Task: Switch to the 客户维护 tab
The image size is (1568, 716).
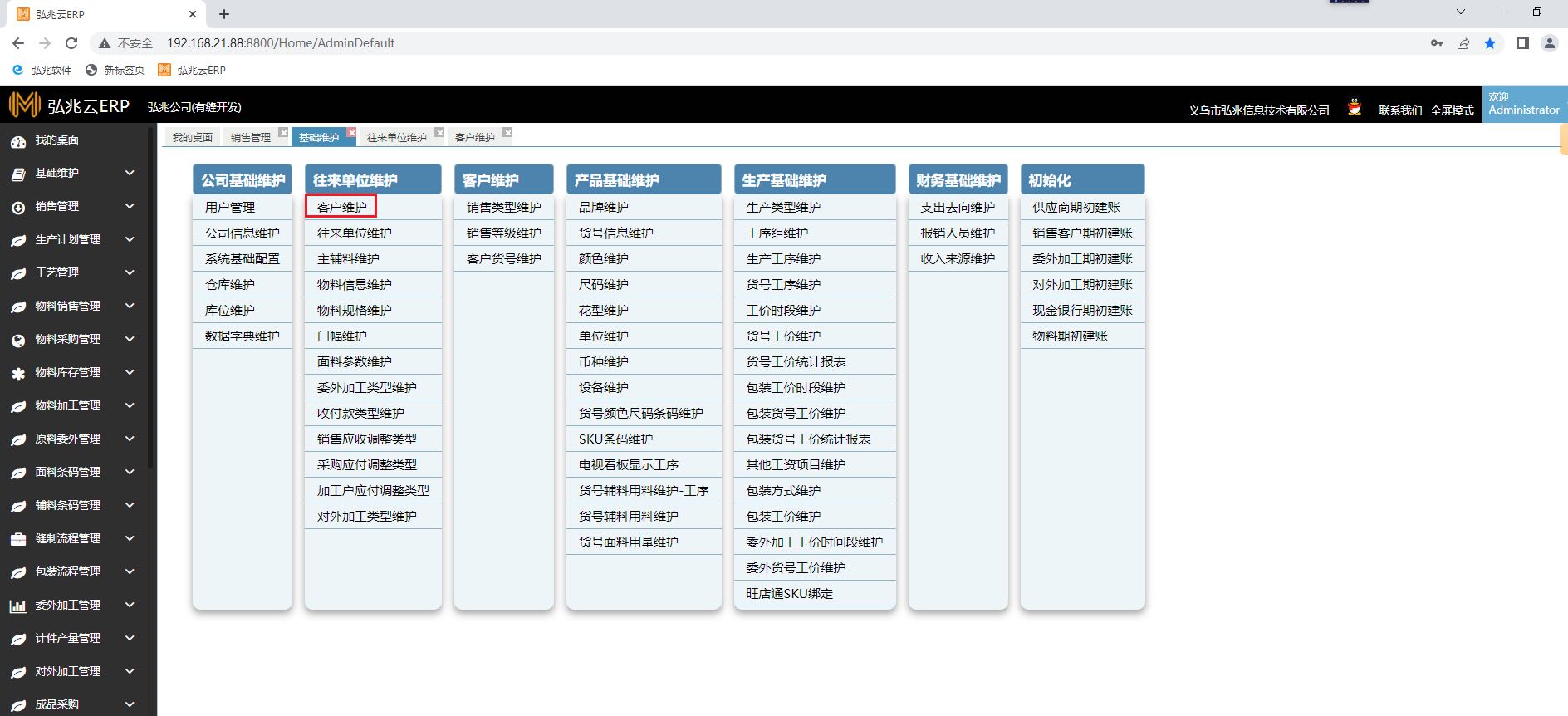Action: pos(475,137)
